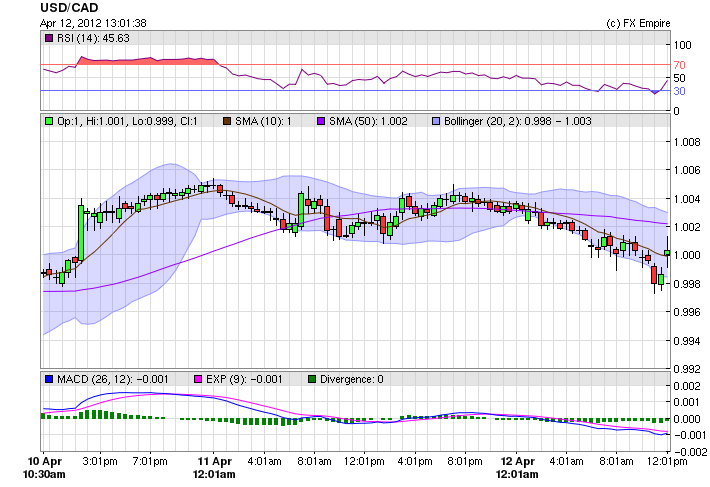
Task: Click the 0.002 MACD axis label
Action: [687, 386]
